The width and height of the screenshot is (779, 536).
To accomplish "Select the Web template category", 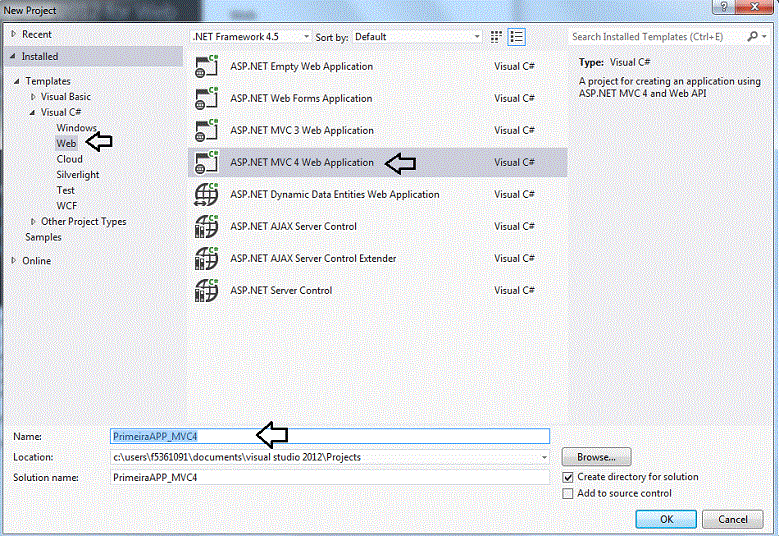I will coord(66,144).
